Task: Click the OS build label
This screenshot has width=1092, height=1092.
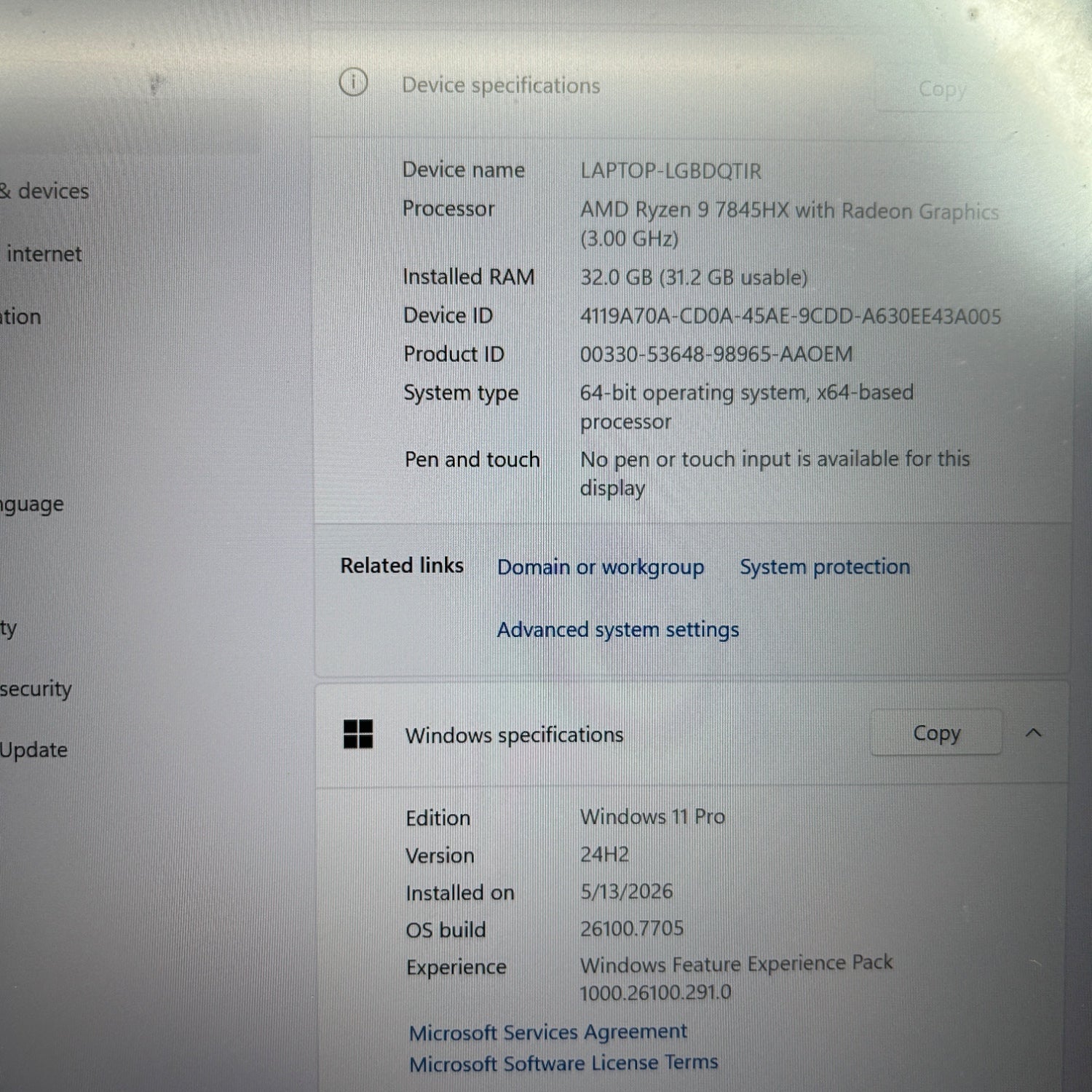Action: (446, 930)
